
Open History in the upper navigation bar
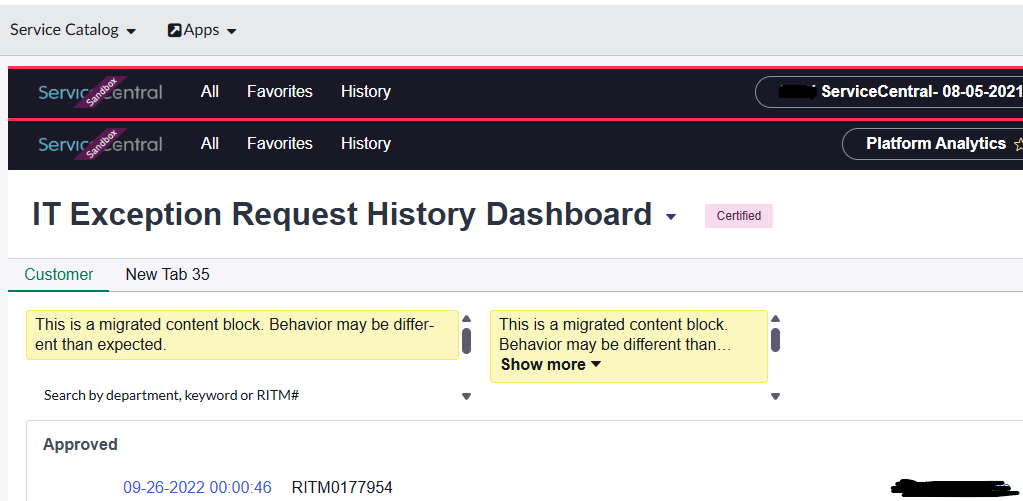coord(365,92)
